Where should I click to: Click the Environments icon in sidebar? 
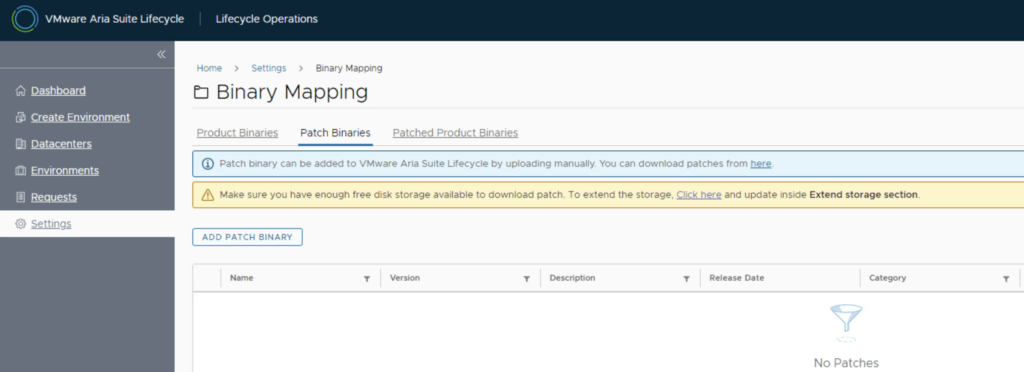tap(20, 171)
